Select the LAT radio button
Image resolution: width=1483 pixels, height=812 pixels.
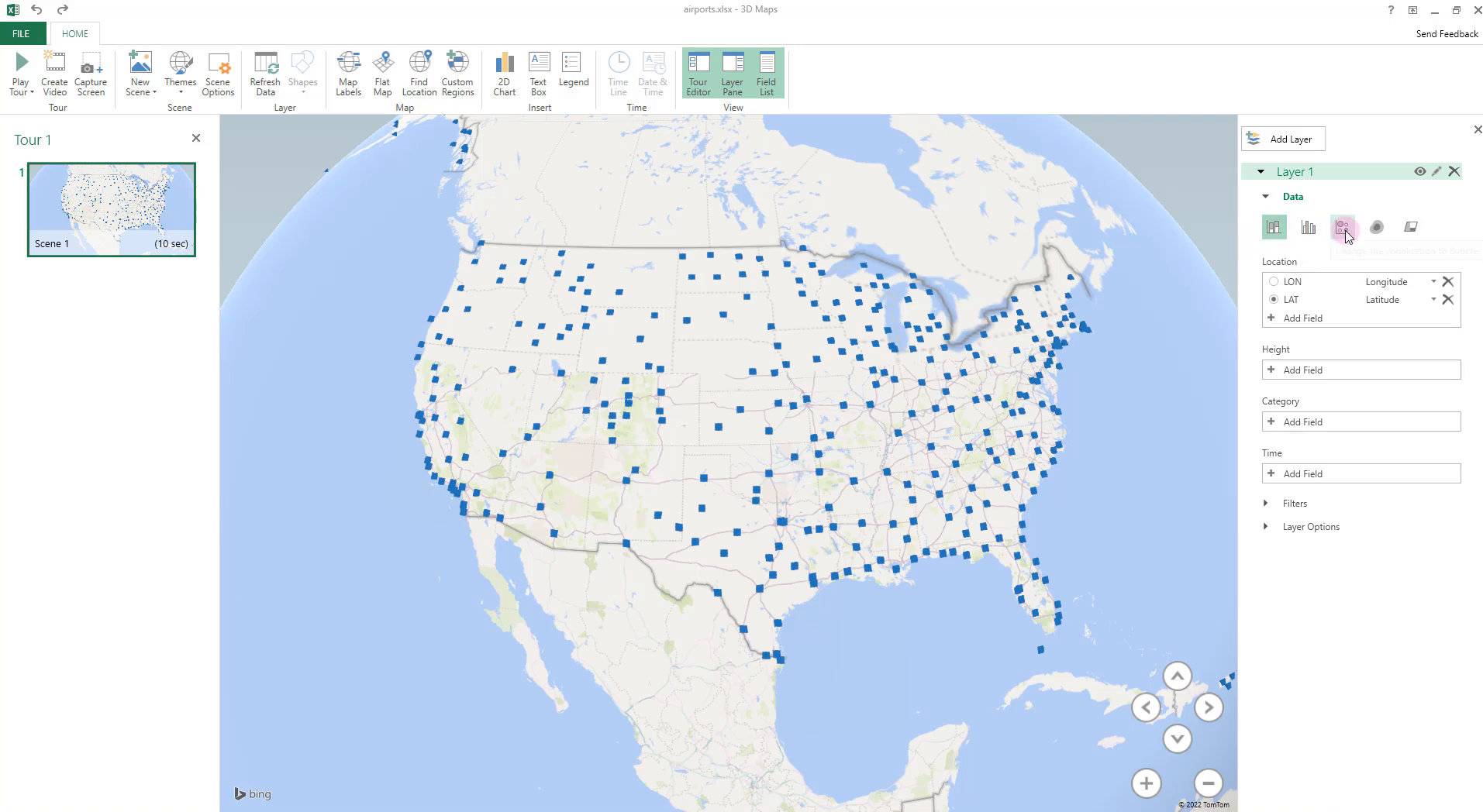1274,299
